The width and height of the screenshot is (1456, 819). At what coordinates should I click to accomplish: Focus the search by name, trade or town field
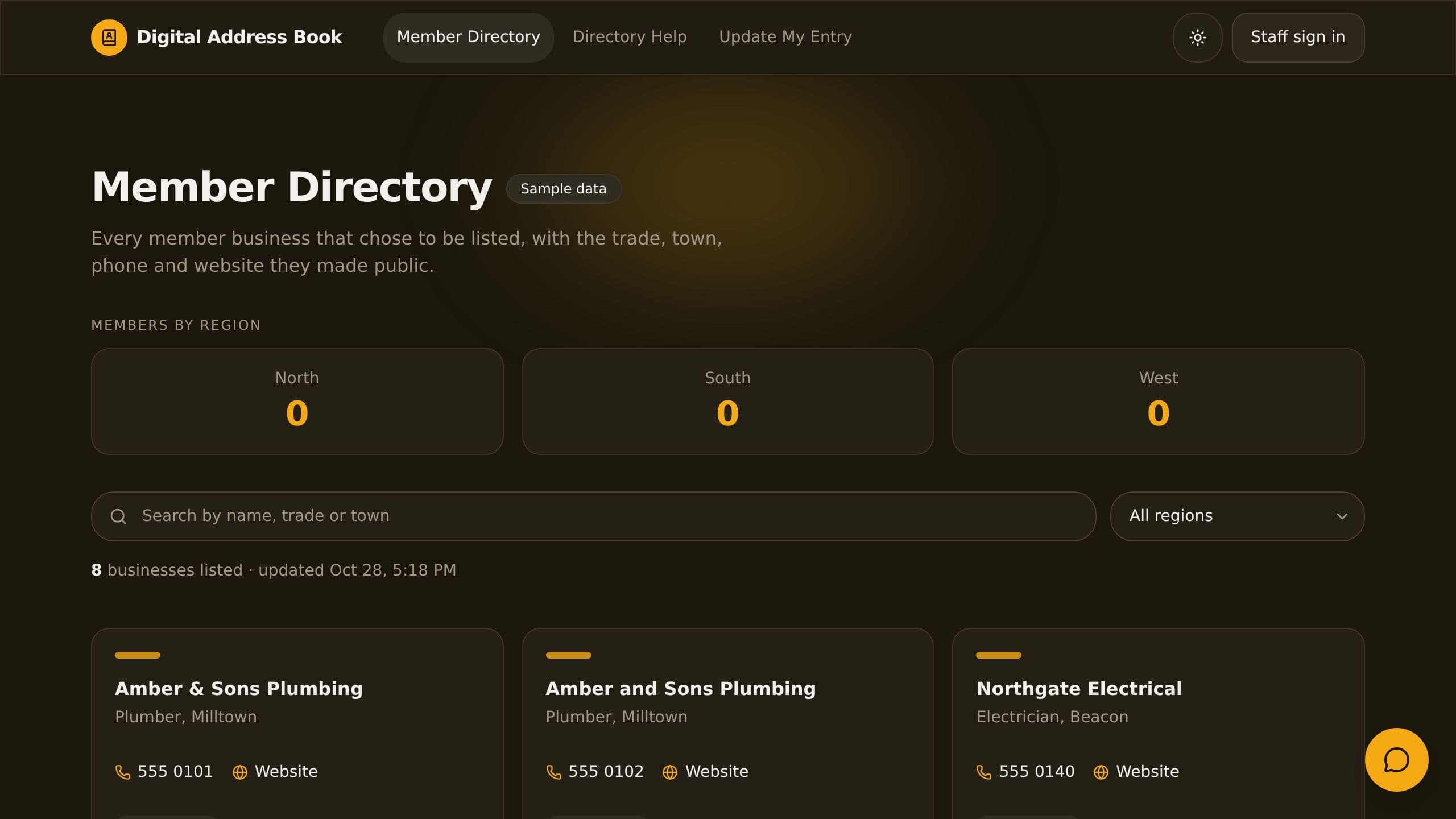[x=593, y=516]
